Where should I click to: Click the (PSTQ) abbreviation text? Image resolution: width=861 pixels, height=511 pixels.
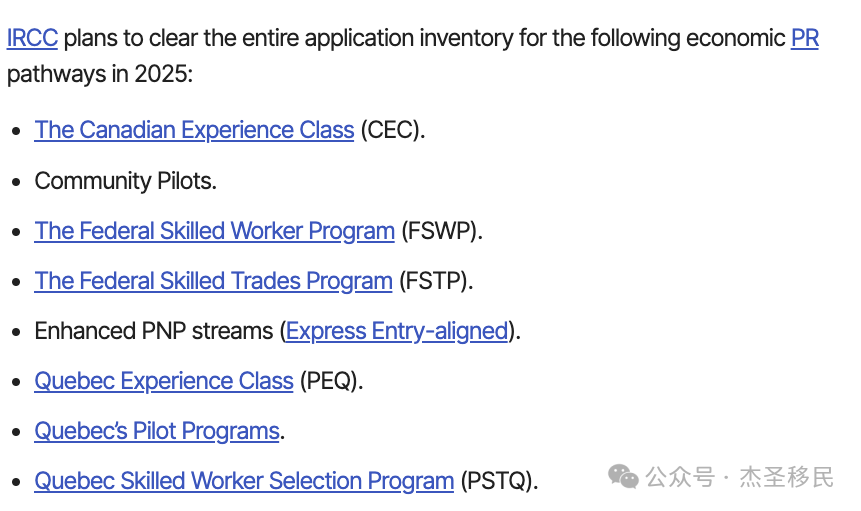(x=499, y=481)
